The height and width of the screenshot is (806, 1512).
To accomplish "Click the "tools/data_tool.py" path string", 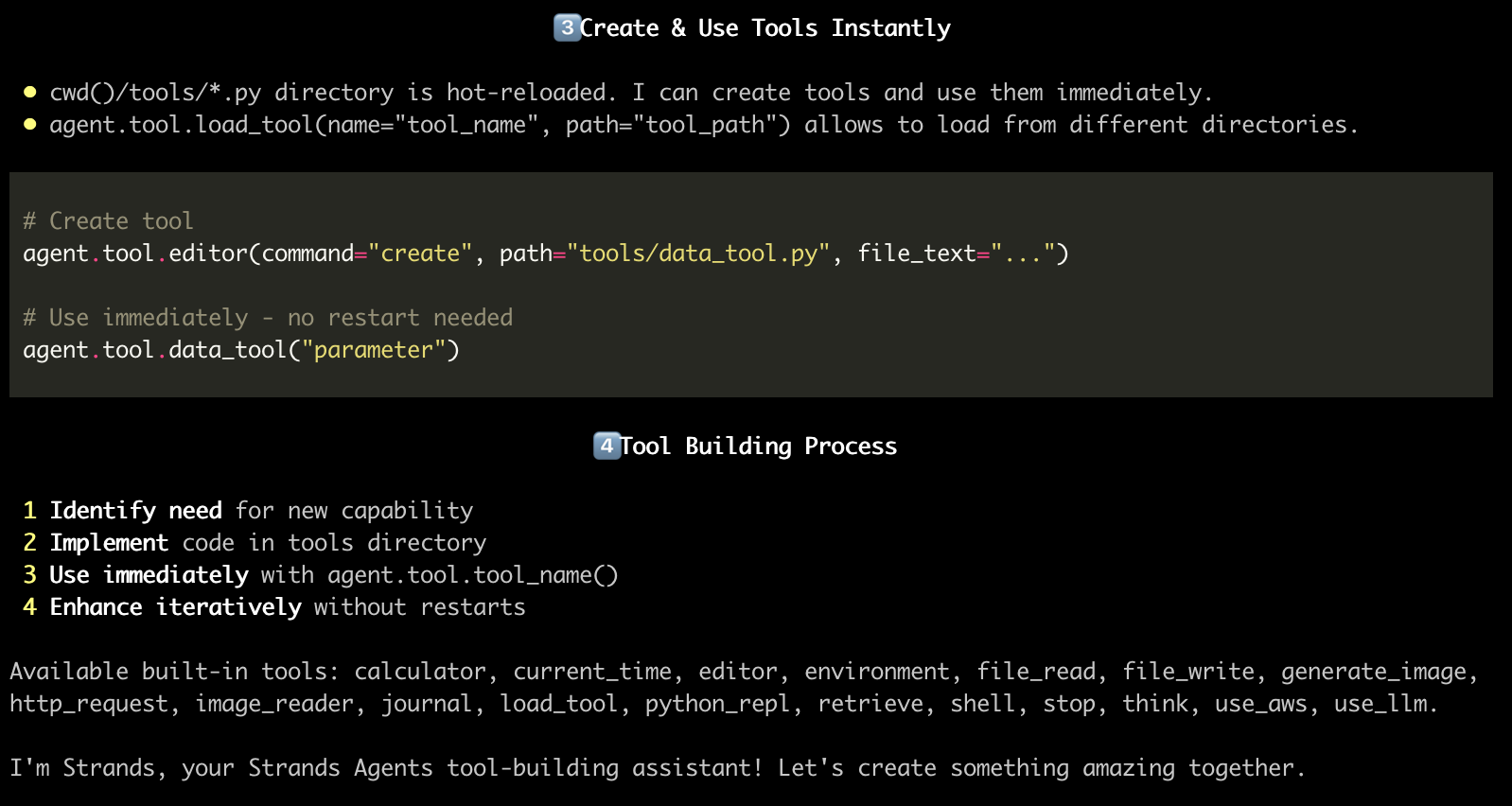I will [x=698, y=254].
